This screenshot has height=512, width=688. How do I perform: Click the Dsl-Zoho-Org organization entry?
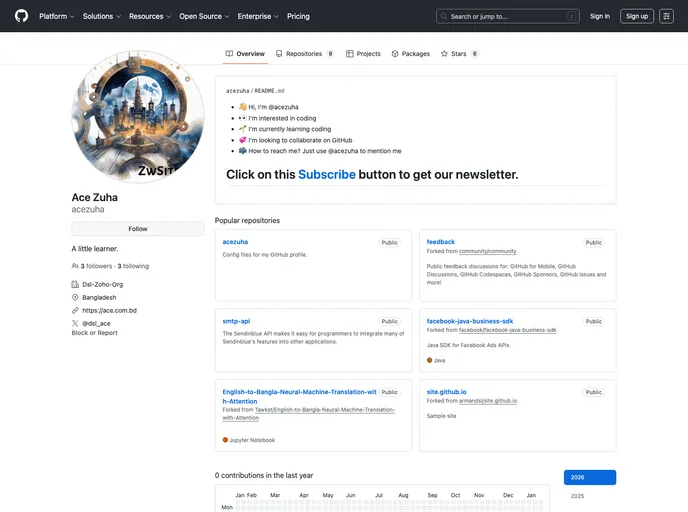[x=102, y=285]
